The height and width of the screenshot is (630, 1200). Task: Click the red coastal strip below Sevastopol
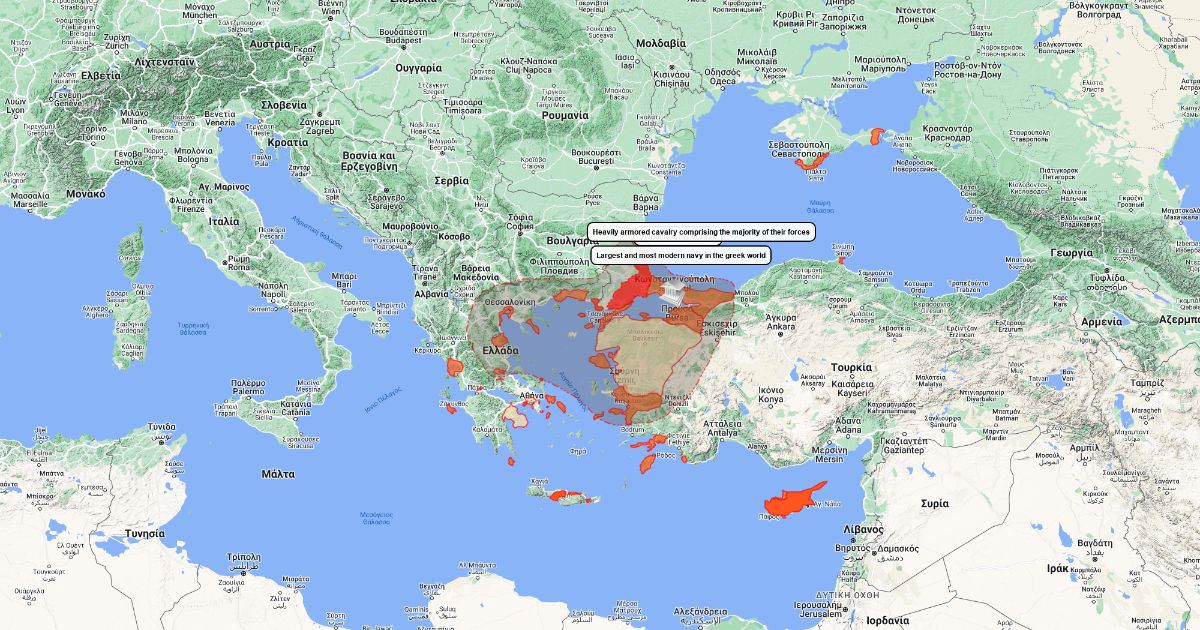point(808,162)
